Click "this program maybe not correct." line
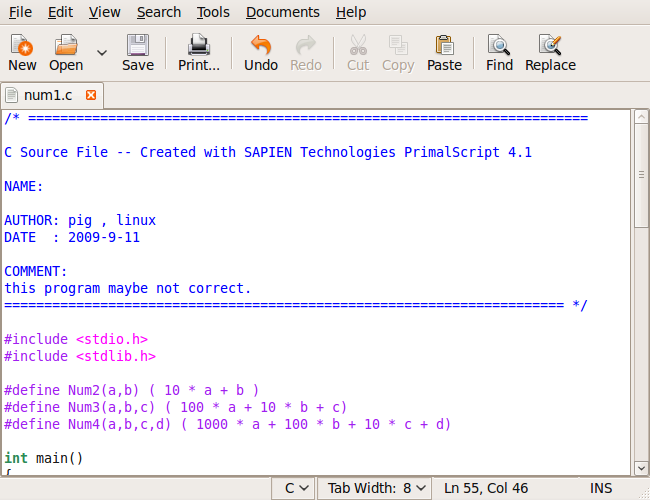The image size is (650, 500). (x=128, y=288)
